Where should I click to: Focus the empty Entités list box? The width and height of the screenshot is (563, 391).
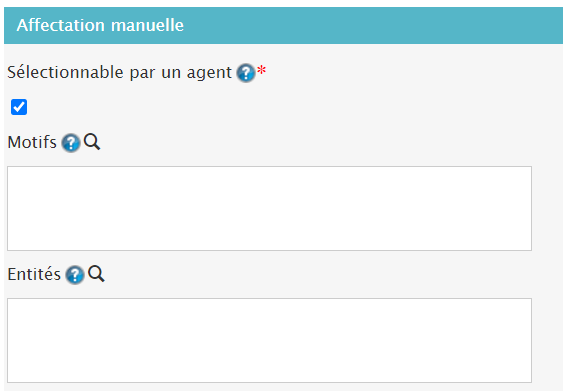[x=269, y=340]
